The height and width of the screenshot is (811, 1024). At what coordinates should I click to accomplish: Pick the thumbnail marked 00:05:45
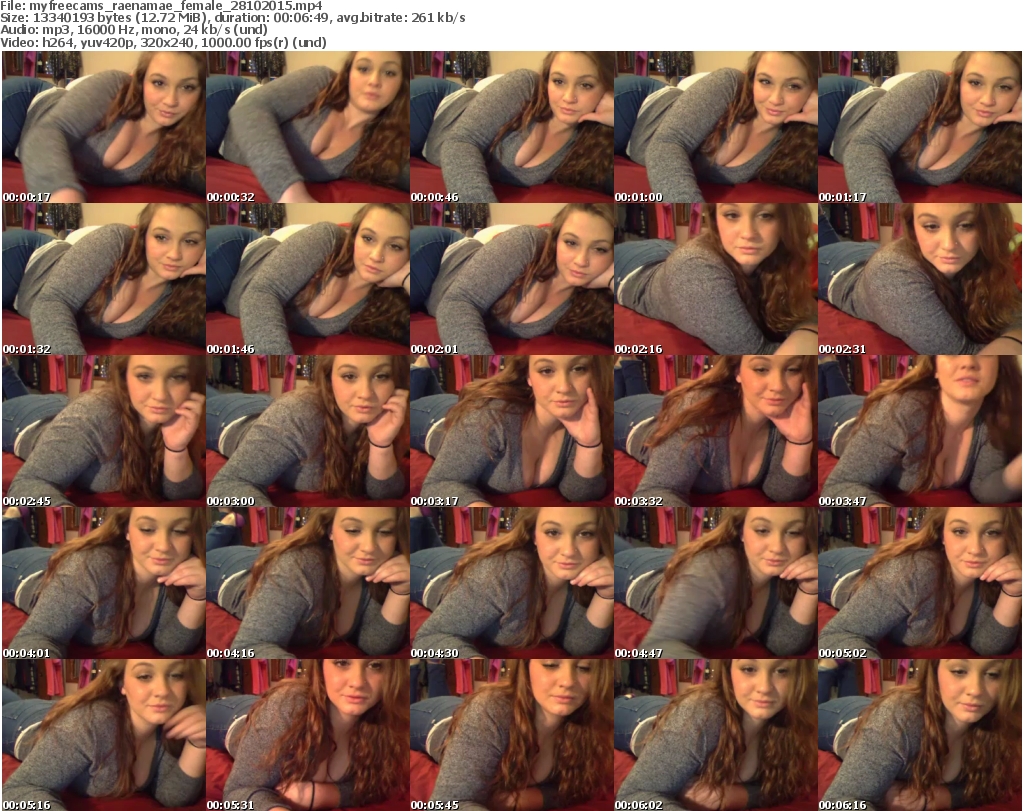(511, 735)
